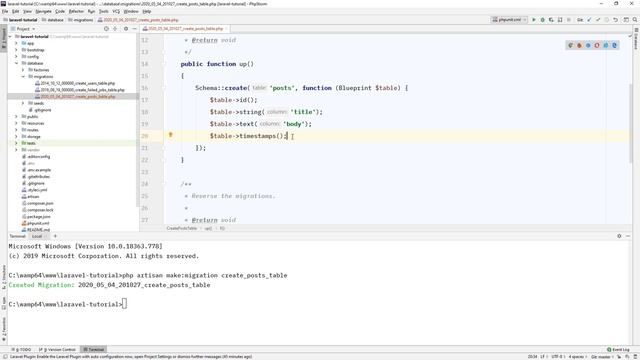Click the database breadcrumb in navigation bar
The height and width of the screenshot is (360, 640).
click(53, 20)
